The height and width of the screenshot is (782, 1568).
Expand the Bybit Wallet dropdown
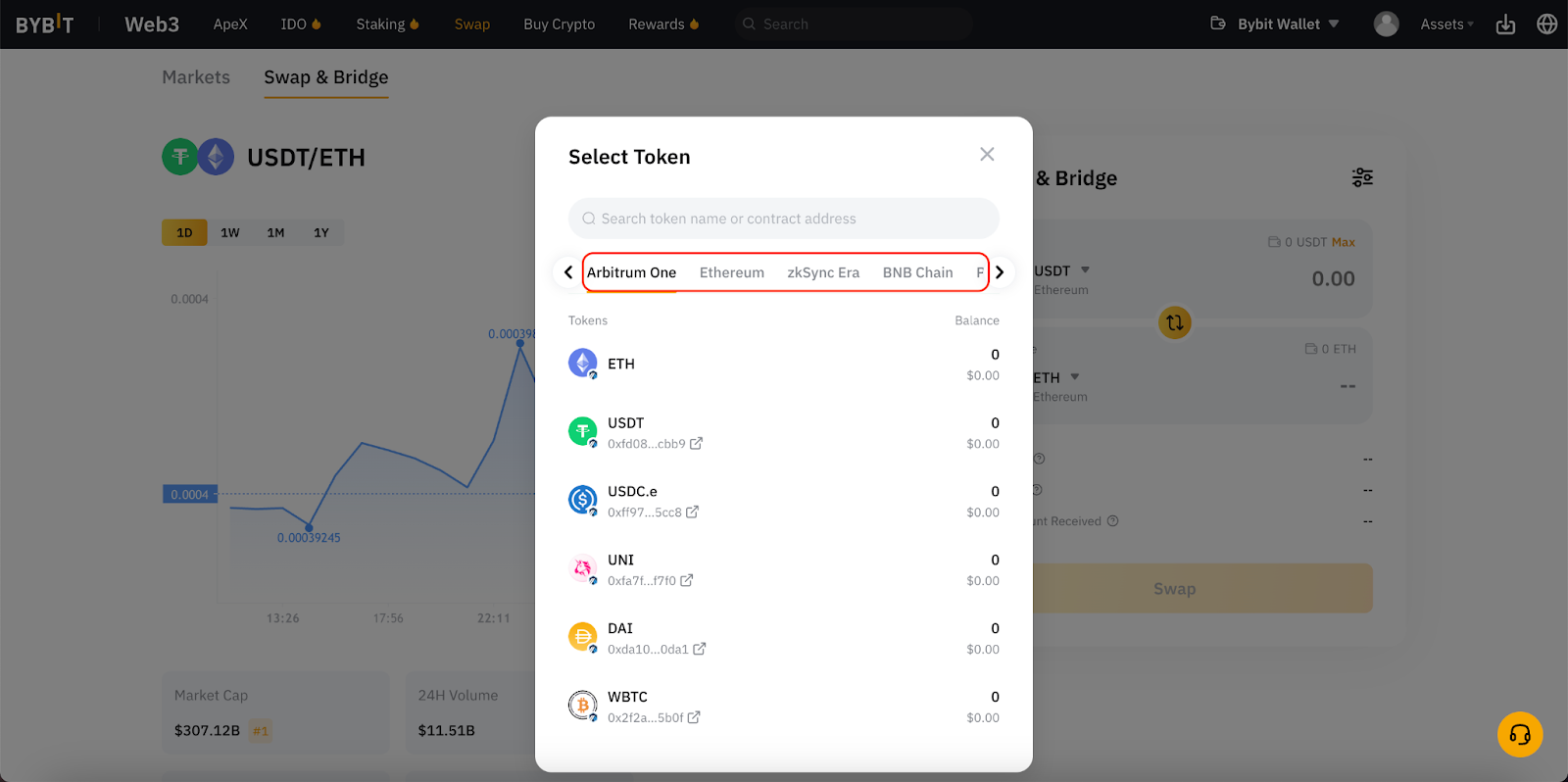tap(1275, 24)
